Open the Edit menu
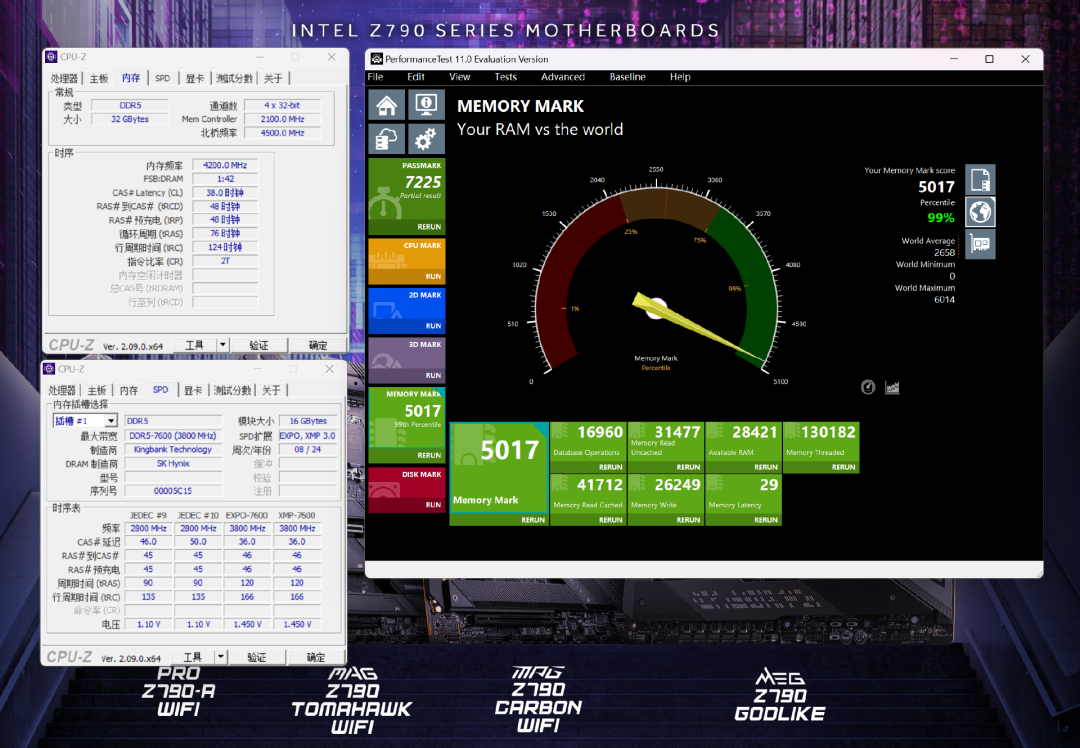Viewport: 1080px width, 748px height. pos(416,77)
